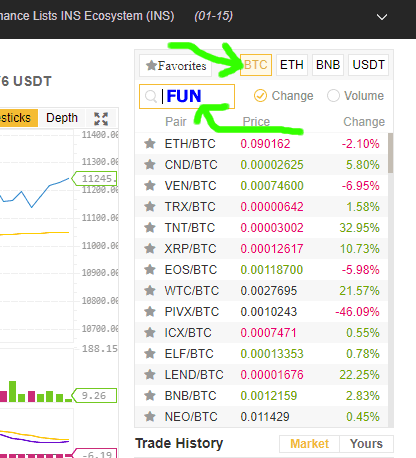Select the WTC/BTC pair name
Image resolution: width=416 pixels, height=458 pixels.
(x=192, y=291)
